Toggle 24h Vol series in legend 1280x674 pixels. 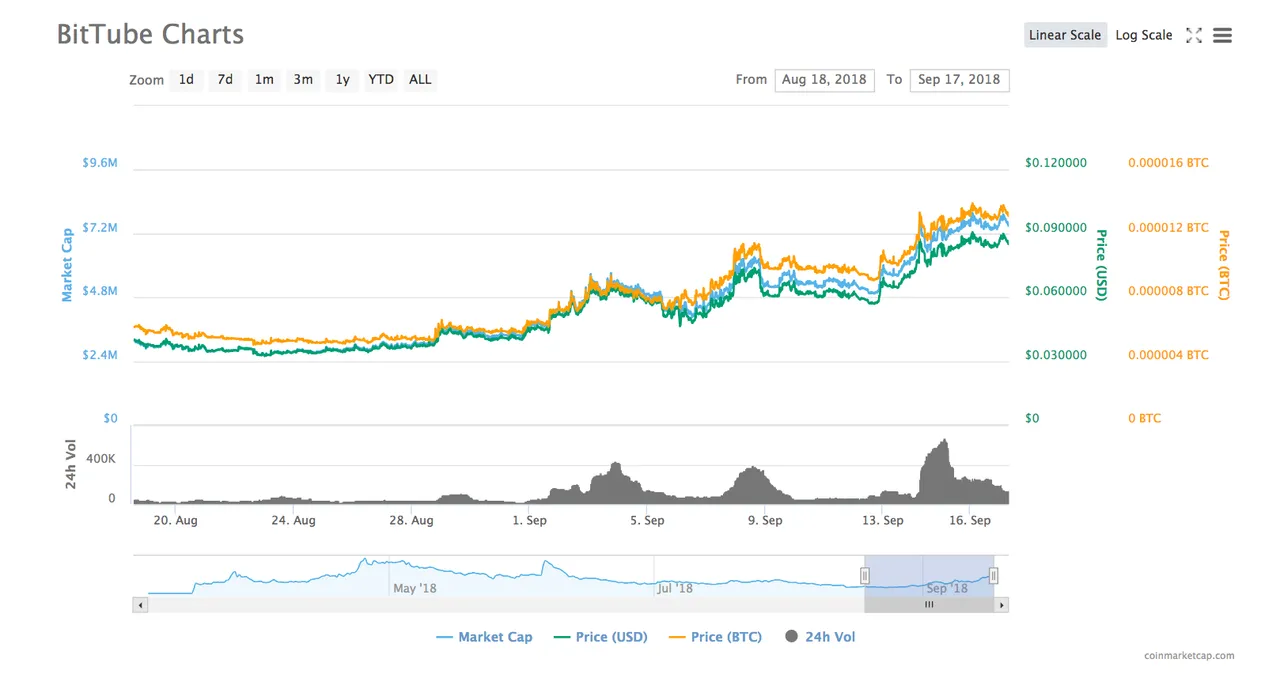(820, 637)
